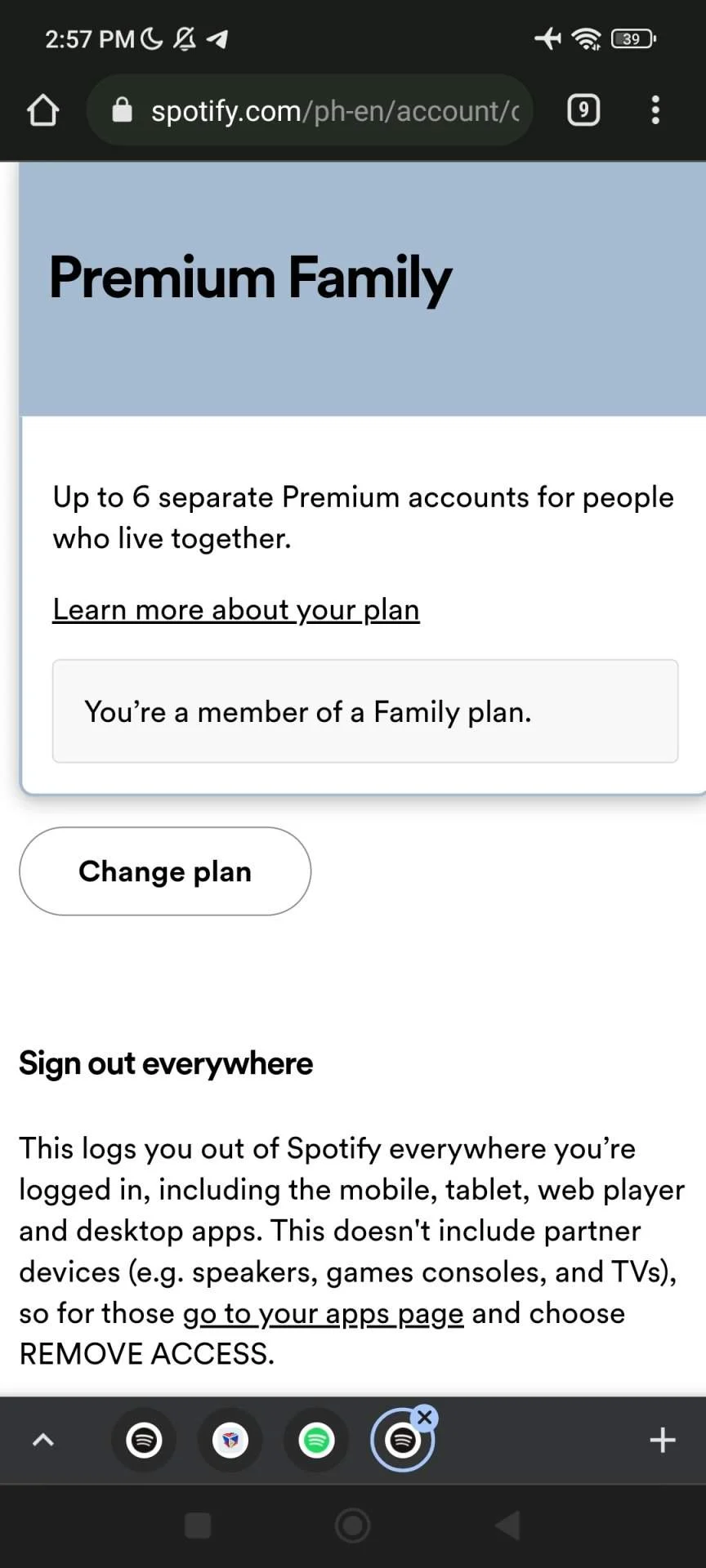
Task: Select the highlighted current Spotify tab
Action: click(402, 1441)
